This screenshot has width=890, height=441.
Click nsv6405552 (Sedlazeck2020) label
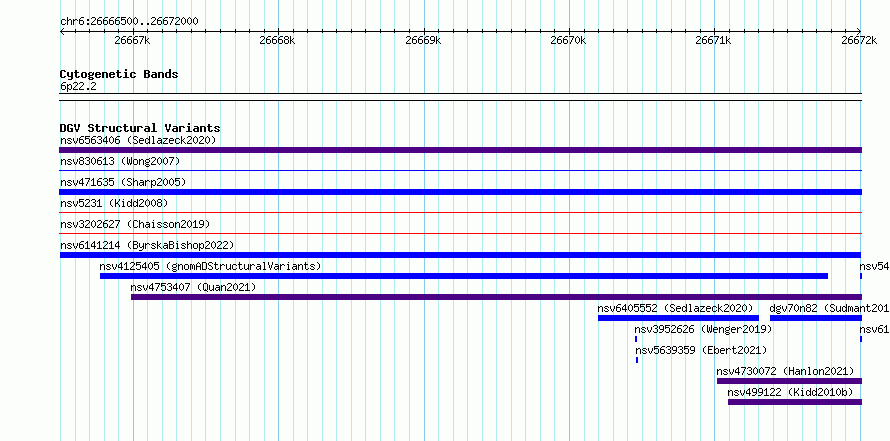click(675, 308)
